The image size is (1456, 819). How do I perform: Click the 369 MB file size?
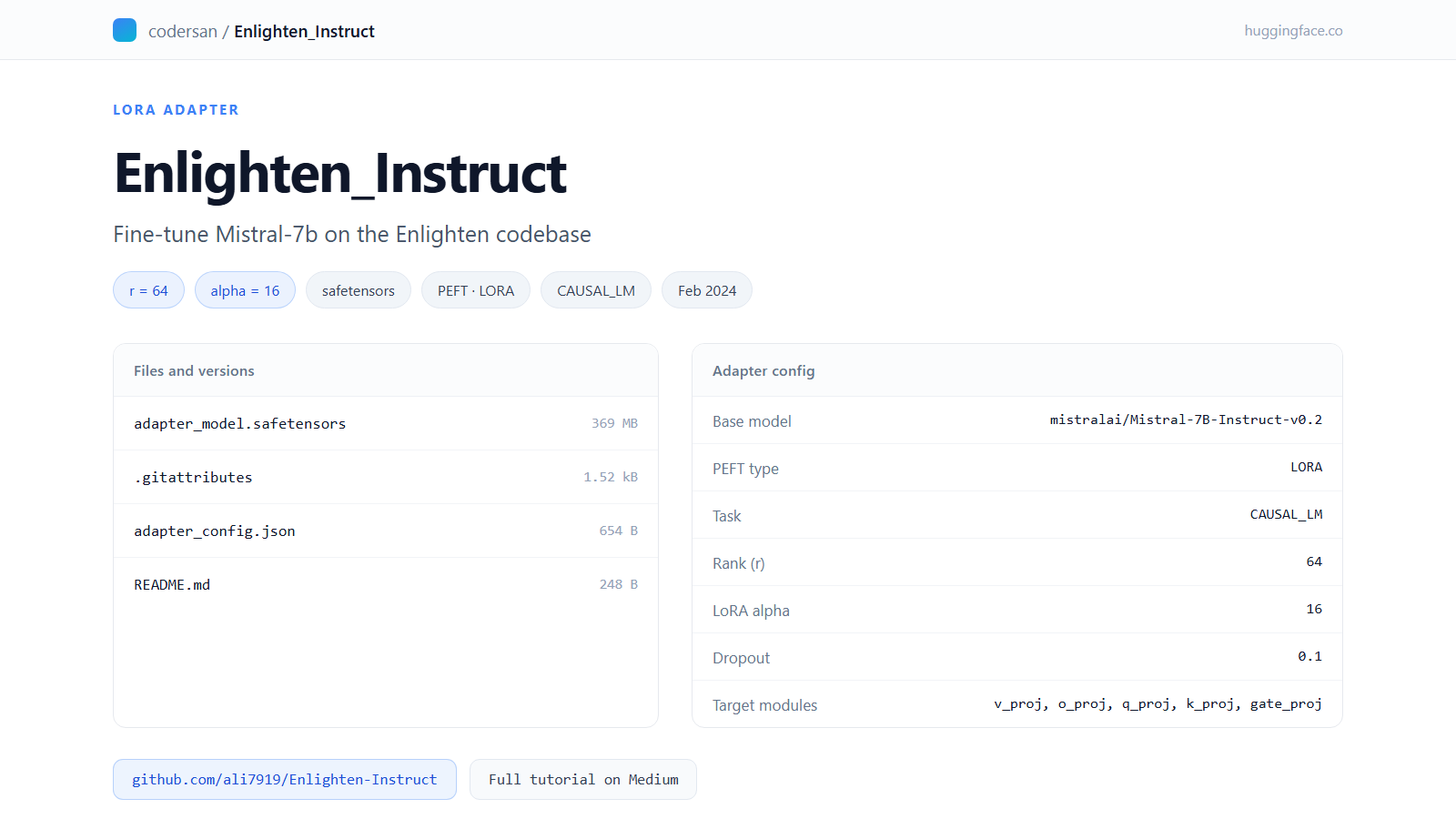[614, 423]
